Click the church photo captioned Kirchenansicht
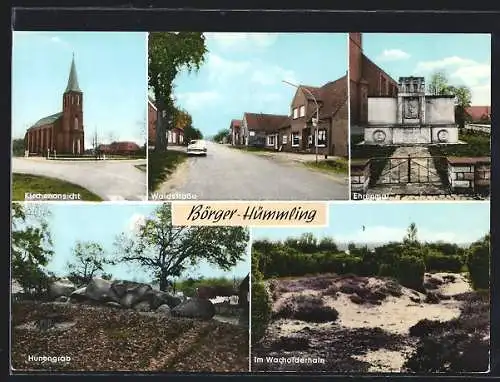 click(x=80, y=116)
